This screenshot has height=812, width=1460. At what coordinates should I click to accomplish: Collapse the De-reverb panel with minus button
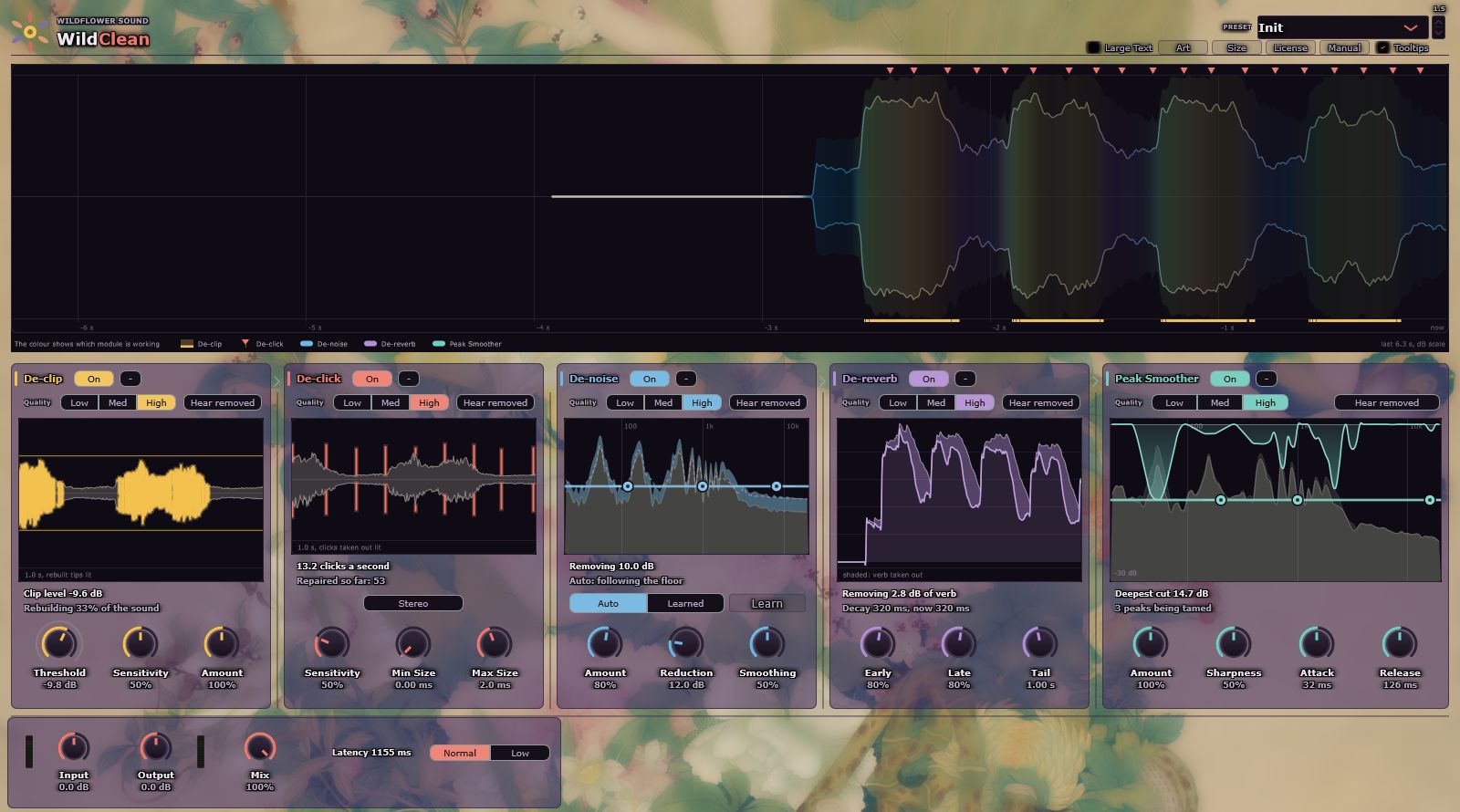(x=965, y=379)
